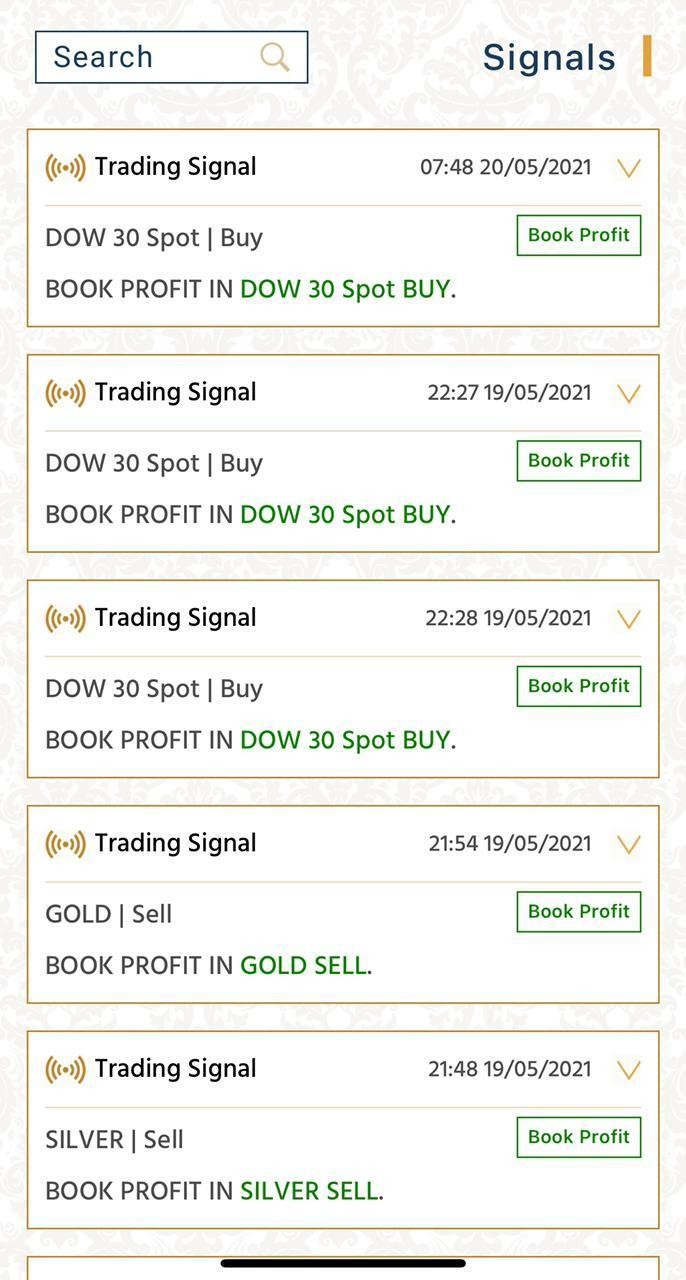The width and height of the screenshot is (686, 1280).
Task: Click signal icon on 22:27 19/05/2021 card
Action: click(x=66, y=393)
